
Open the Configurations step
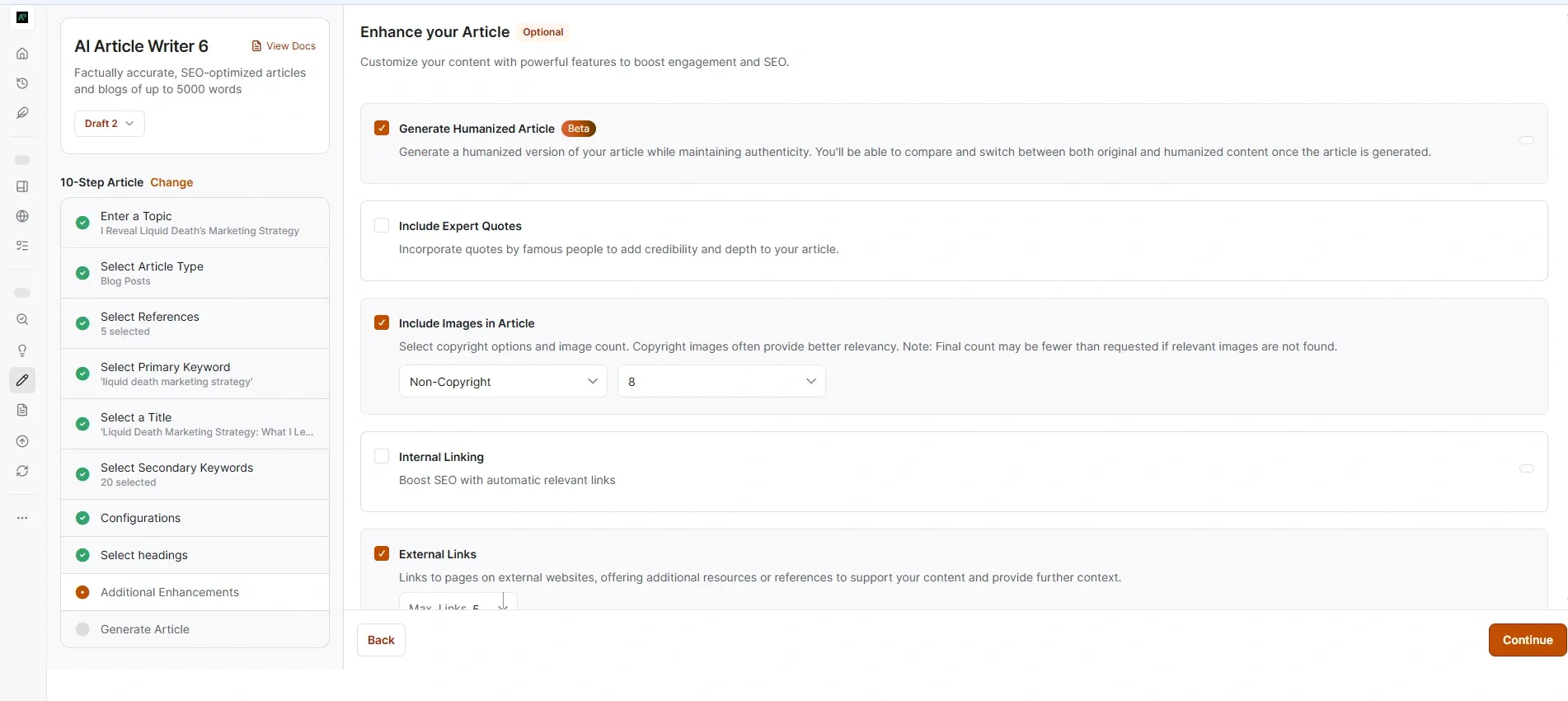click(x=195, y=518)
